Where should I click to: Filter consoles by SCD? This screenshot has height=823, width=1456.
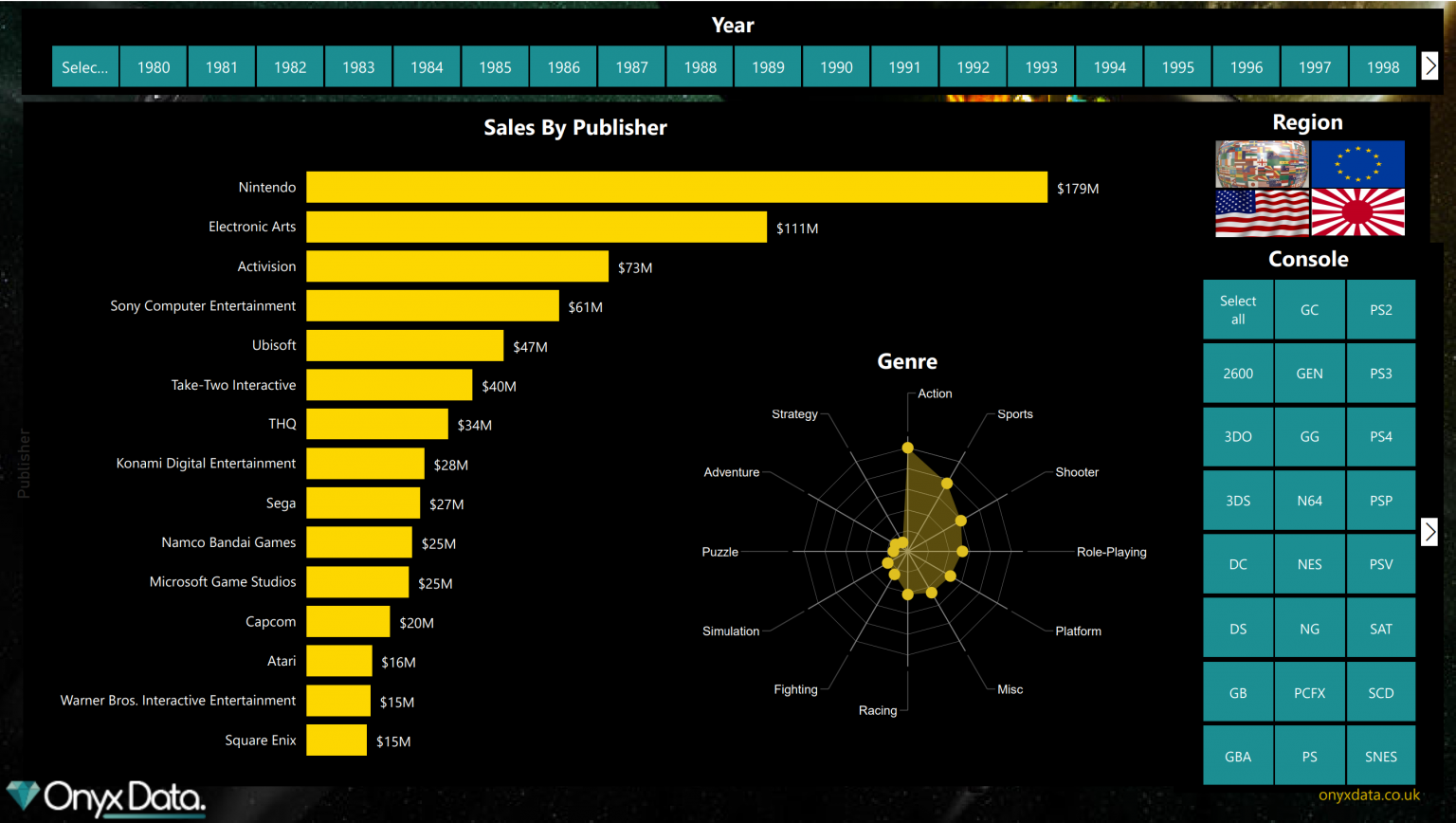(1381, 692)
